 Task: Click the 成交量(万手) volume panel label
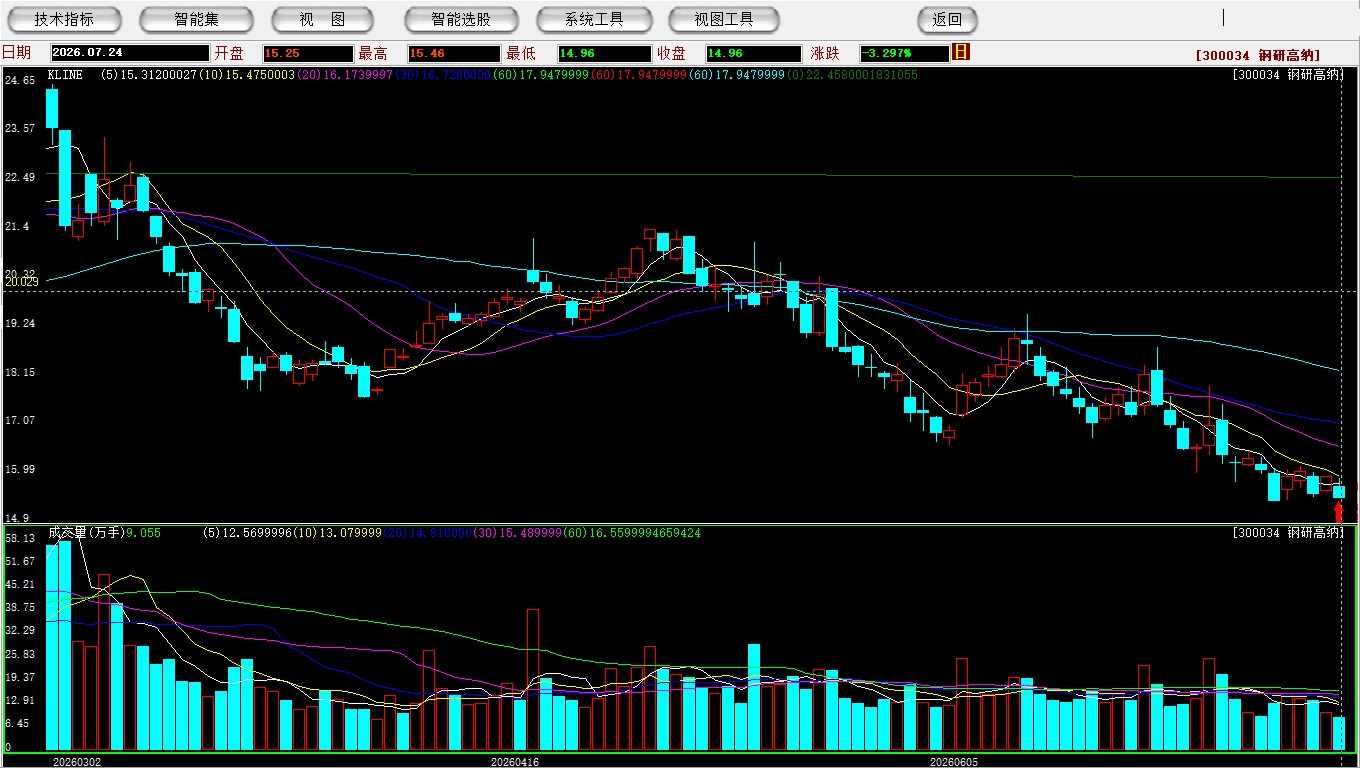(85, 533)
